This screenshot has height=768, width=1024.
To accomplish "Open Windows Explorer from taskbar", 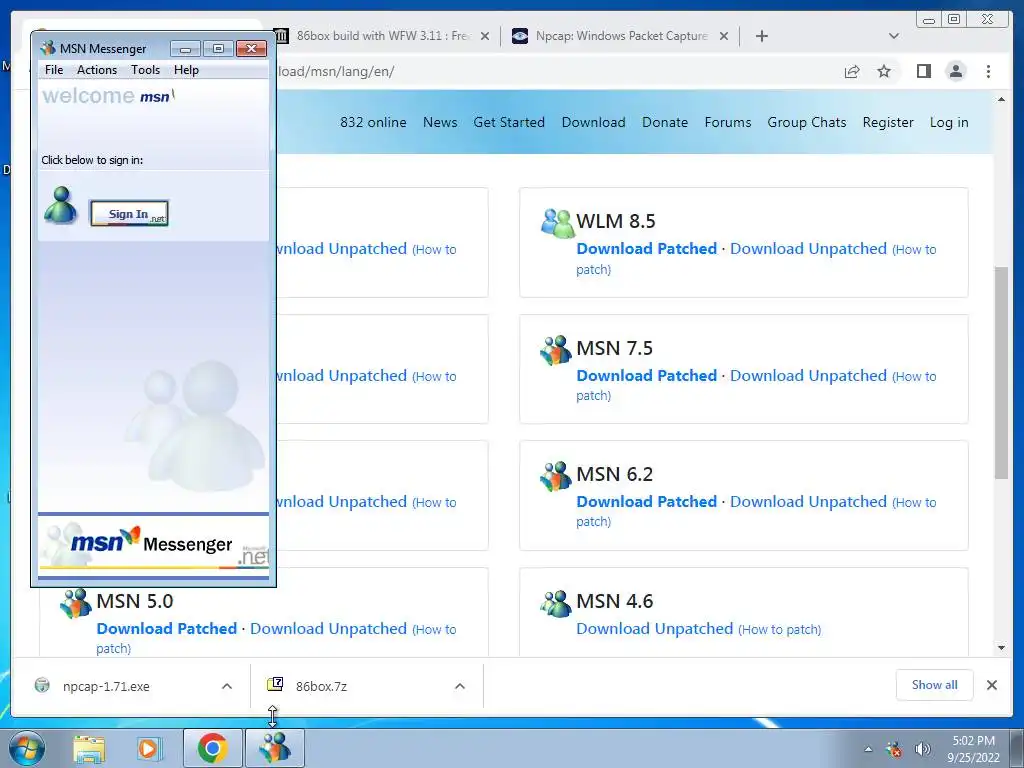I will coord(89,748).
